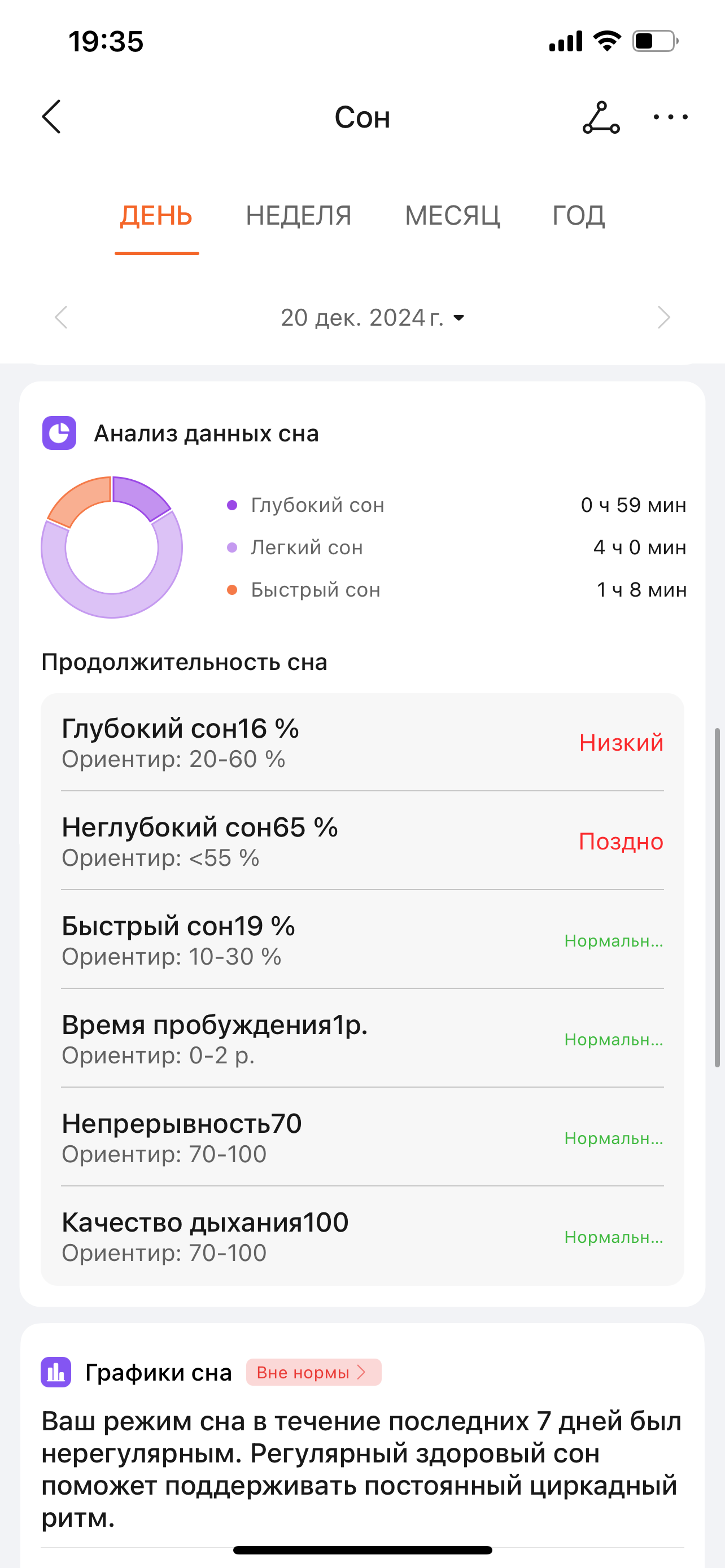Go to previous day arrow
This screenshot has width=725, height=1568.
[x=61, y=317]
